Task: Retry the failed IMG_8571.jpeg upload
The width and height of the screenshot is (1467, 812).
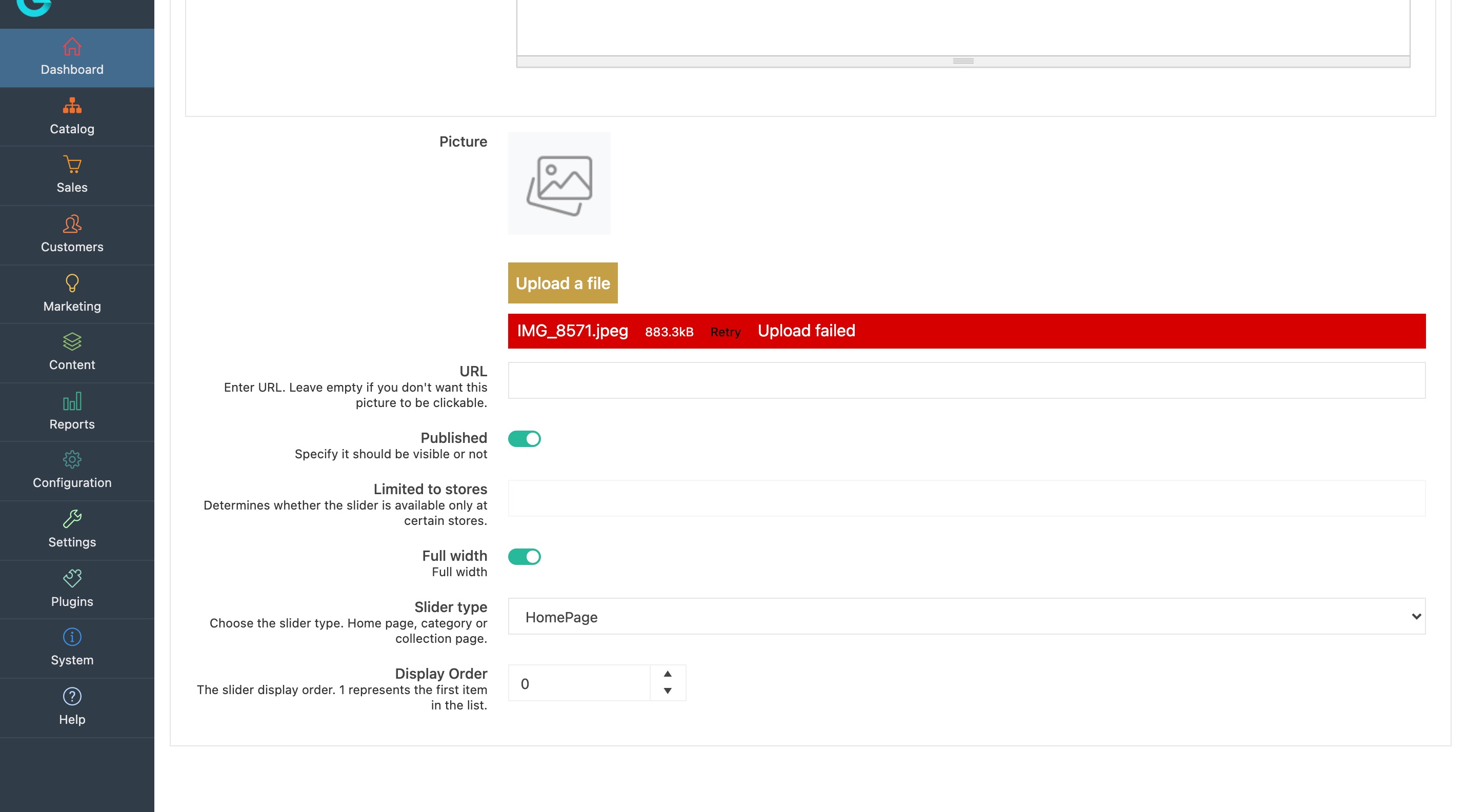Action: click(x=725, y=332)
